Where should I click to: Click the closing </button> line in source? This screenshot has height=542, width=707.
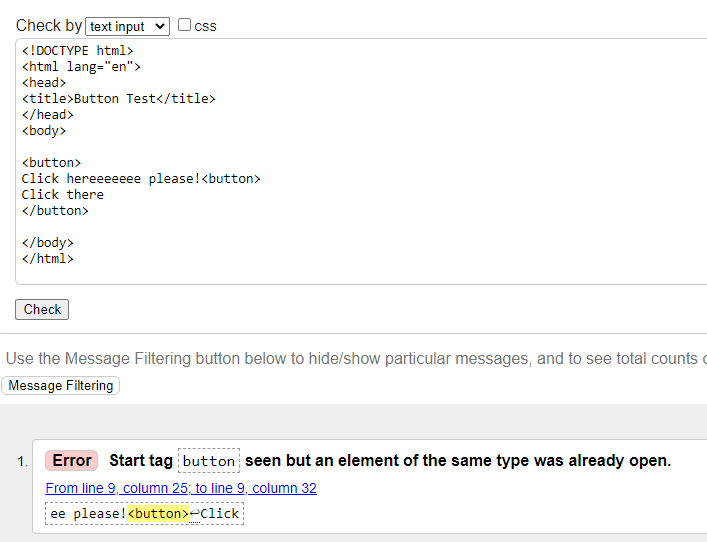[55, 211]
